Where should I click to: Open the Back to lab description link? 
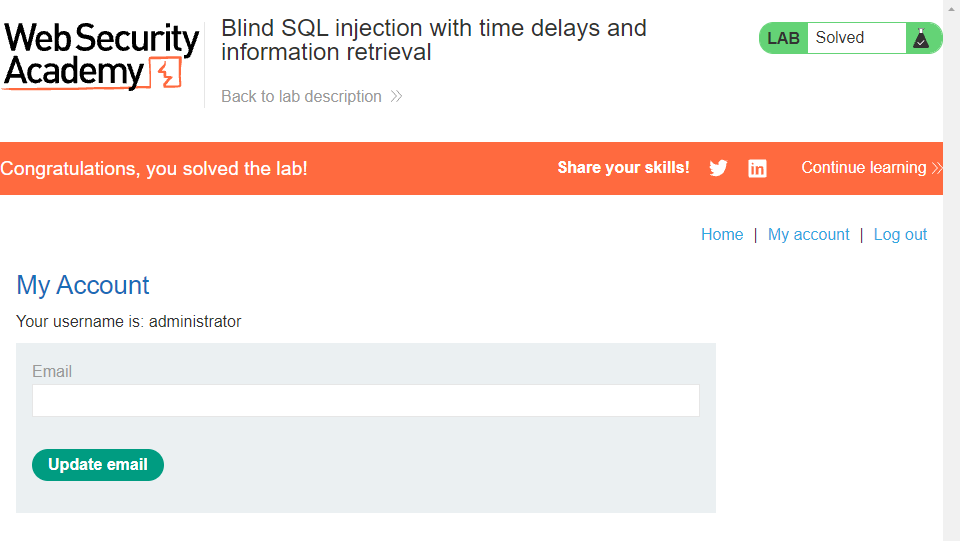click(301, 97)
